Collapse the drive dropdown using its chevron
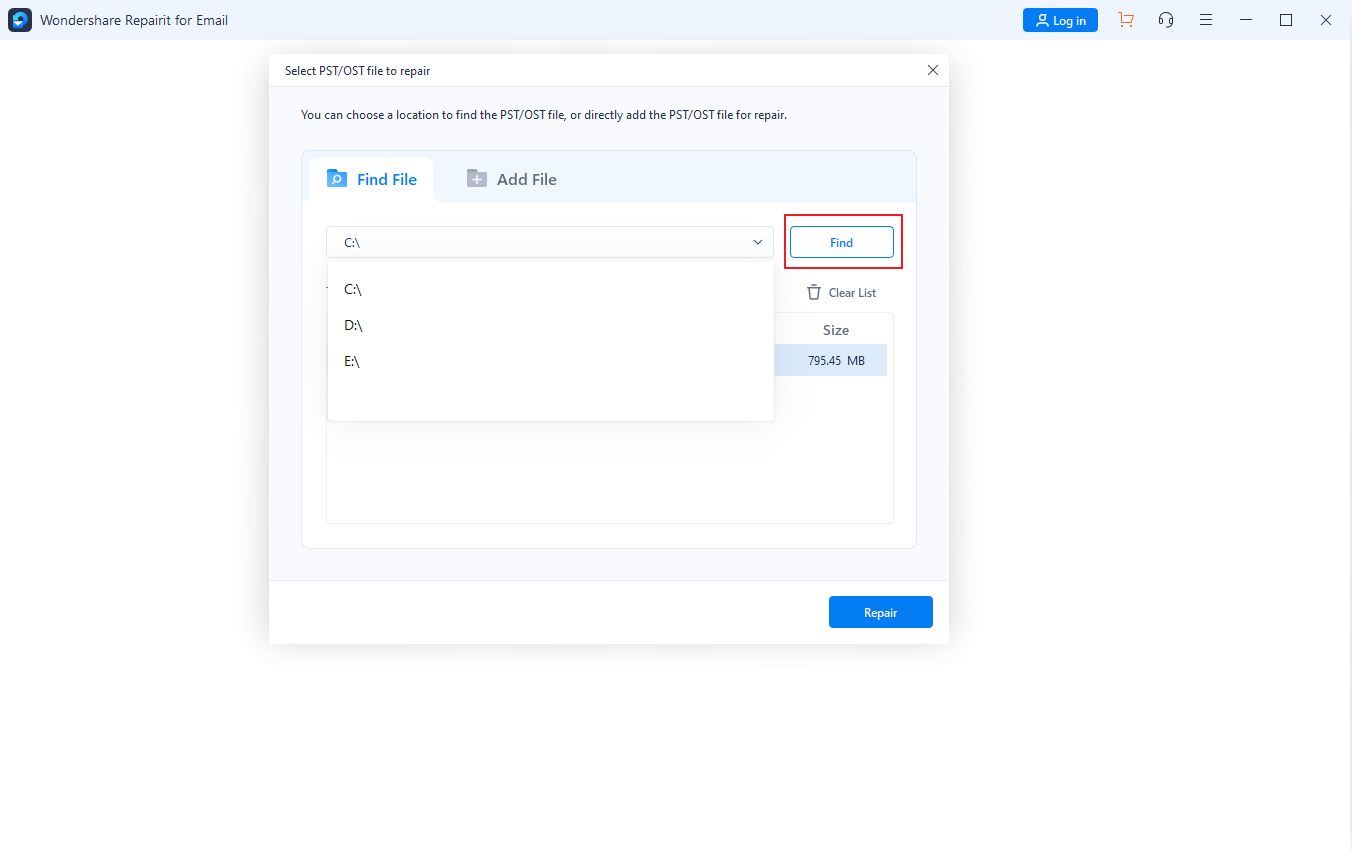 pos(757,242)
